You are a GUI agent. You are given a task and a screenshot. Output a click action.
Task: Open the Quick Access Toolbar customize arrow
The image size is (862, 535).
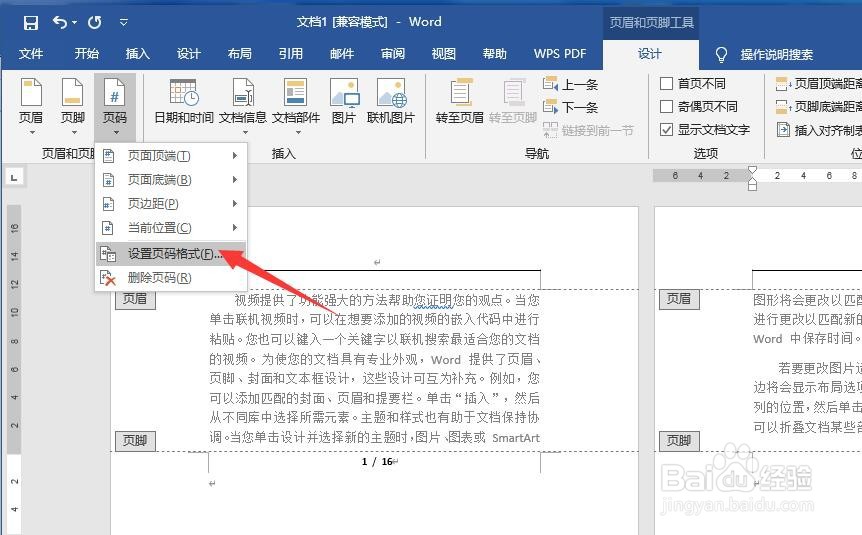pos(124,23)
